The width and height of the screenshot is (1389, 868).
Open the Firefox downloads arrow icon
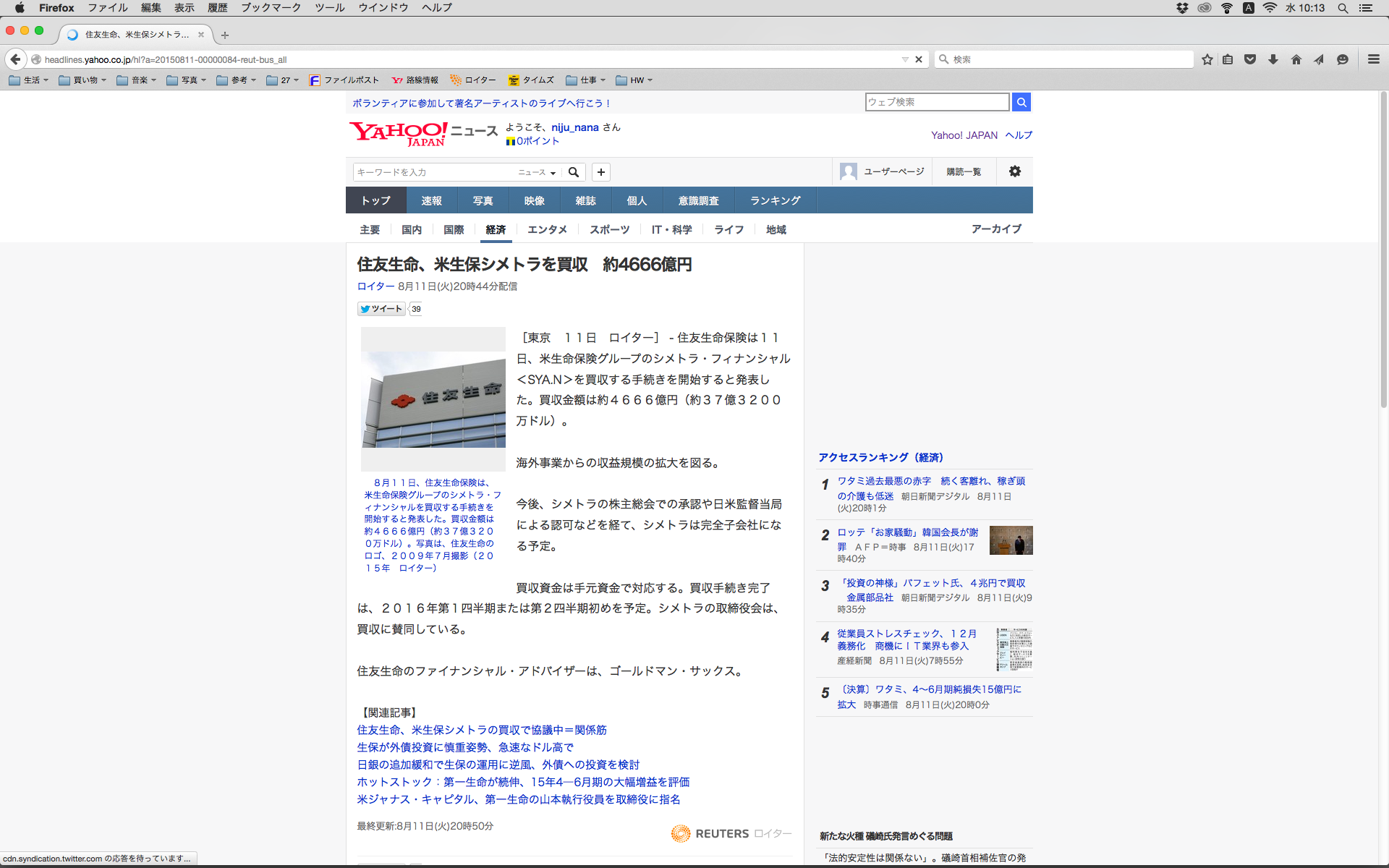pyautogui.click(x=1273, y=59)
